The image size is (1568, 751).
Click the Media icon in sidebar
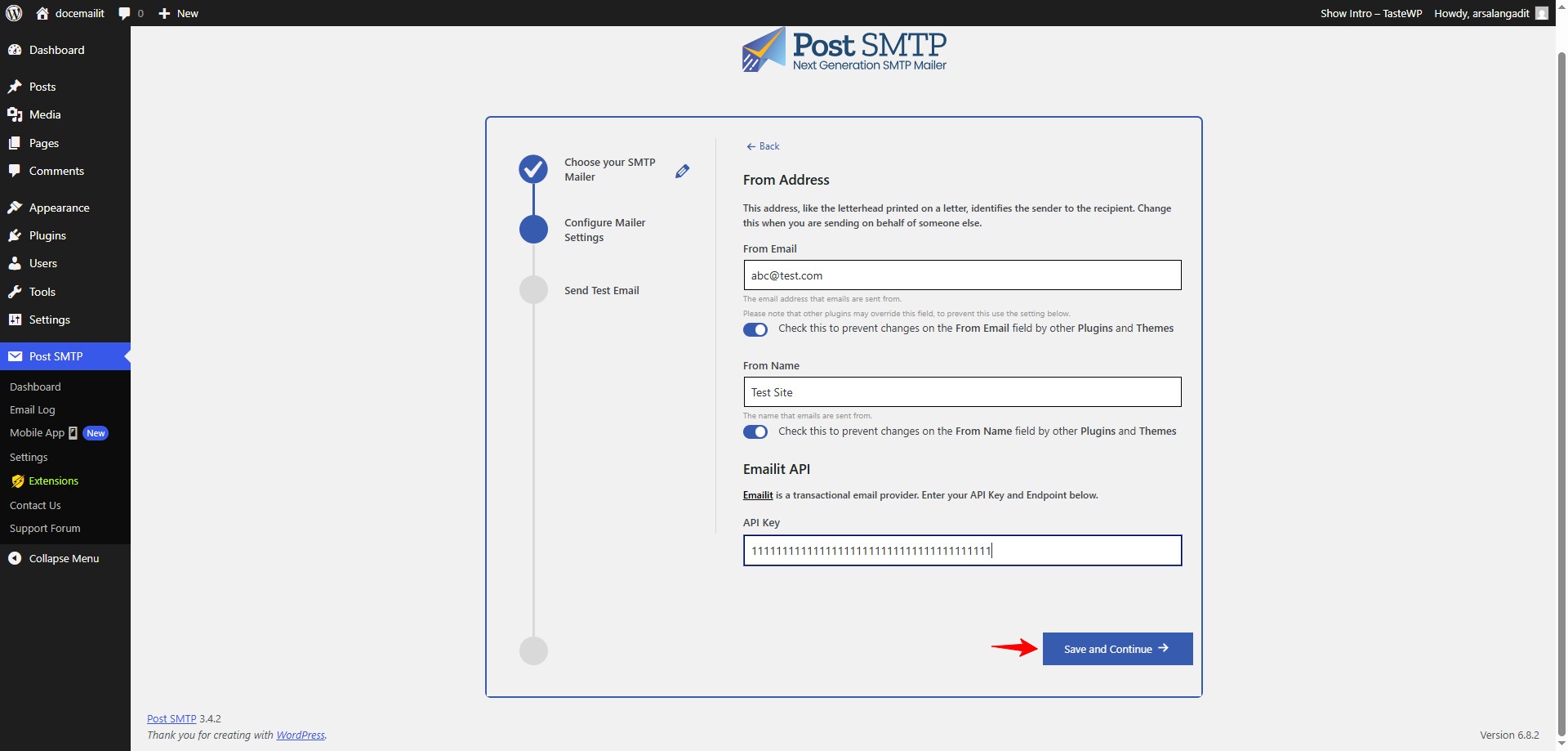coord(15,114)
